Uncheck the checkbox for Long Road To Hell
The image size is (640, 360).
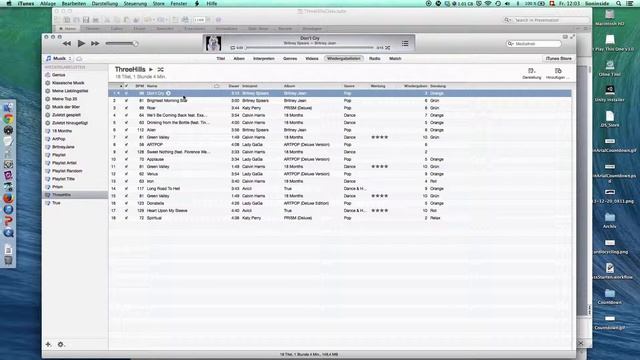[126, 189]
